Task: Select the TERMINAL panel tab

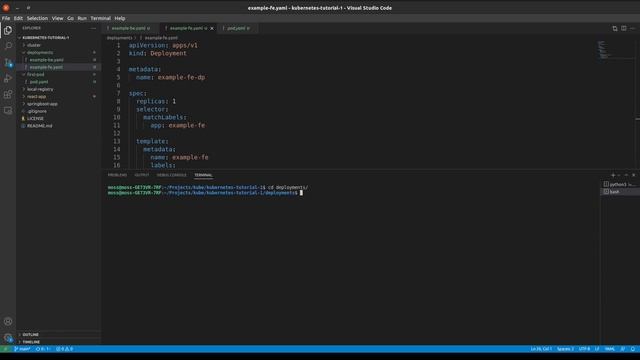Action: click(203, 175)
